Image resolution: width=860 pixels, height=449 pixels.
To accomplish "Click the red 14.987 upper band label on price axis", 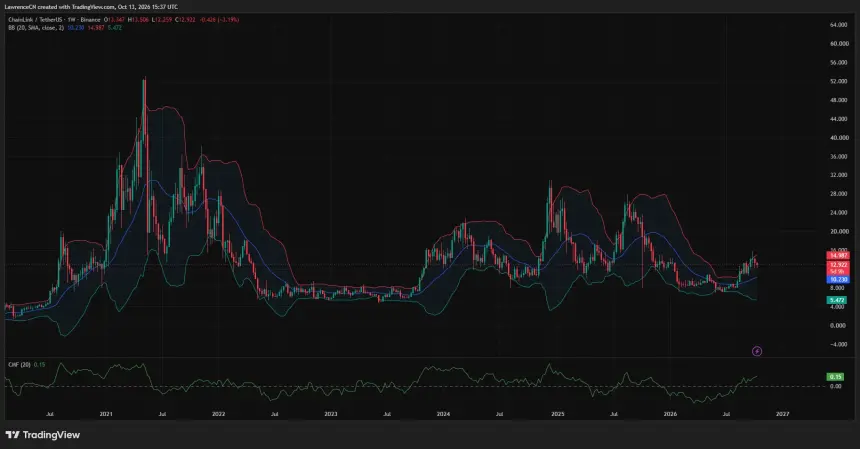I will click(838, 255).
